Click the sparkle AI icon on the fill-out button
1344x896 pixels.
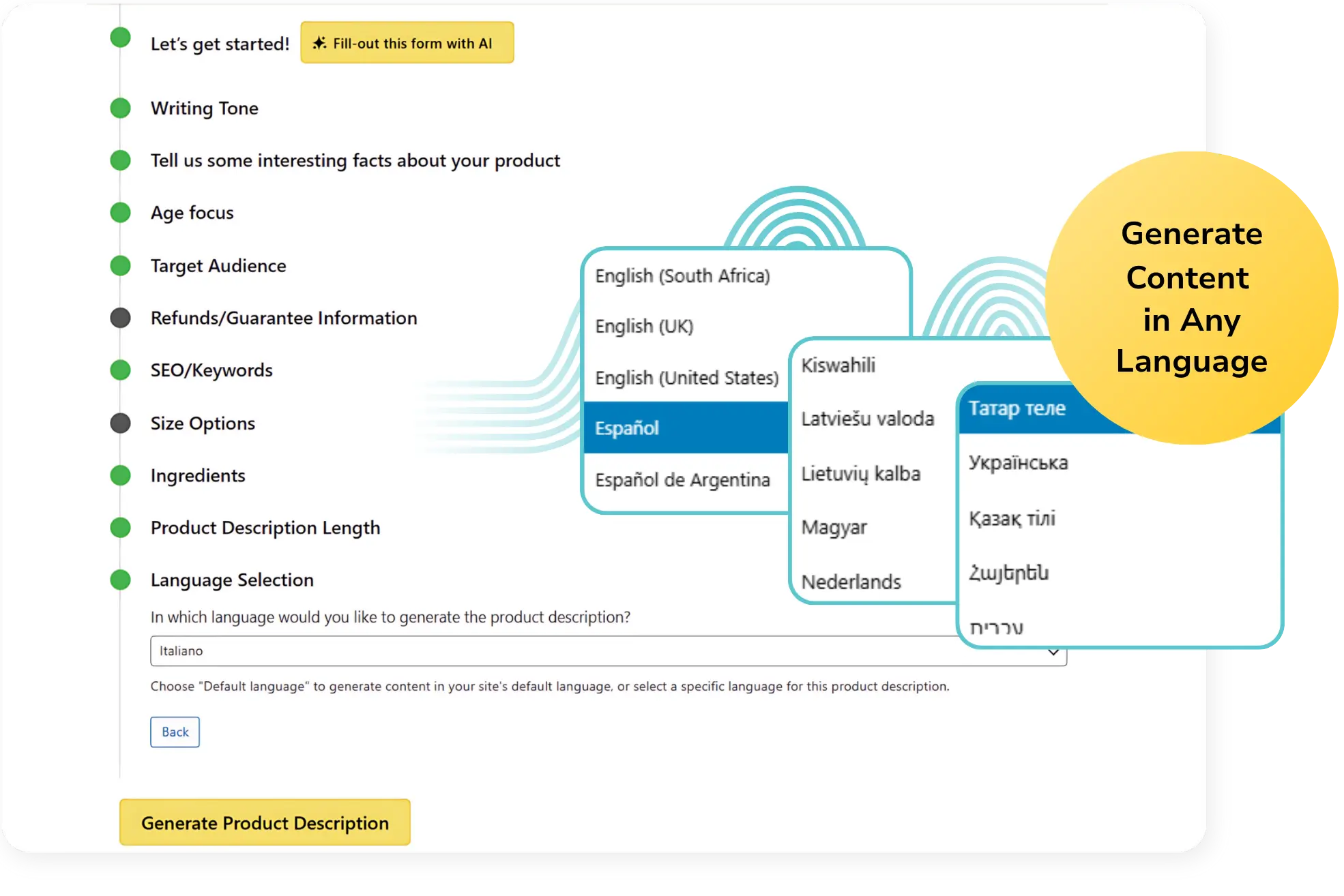click(x=319, y=43)
